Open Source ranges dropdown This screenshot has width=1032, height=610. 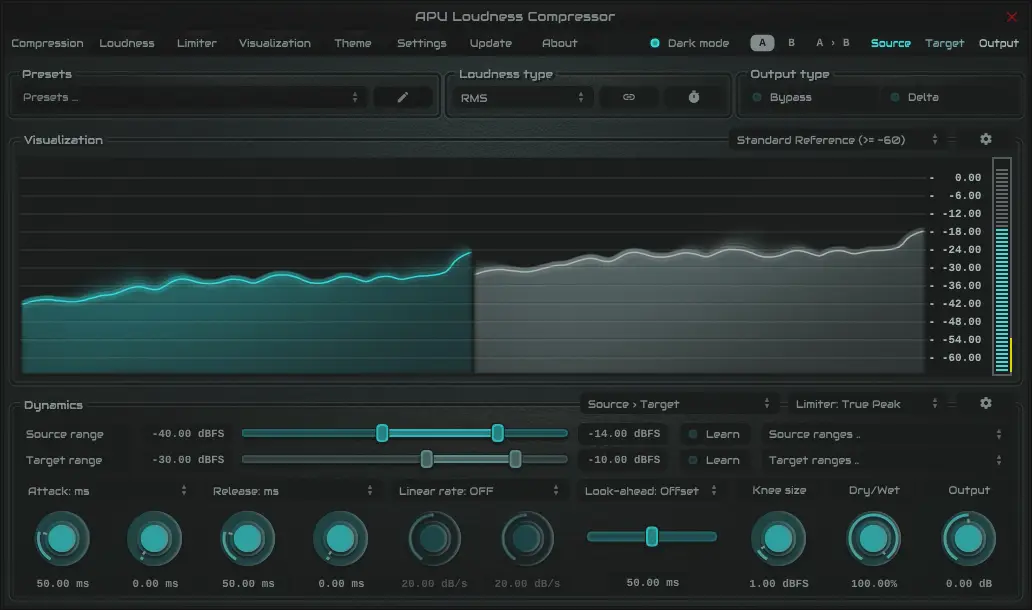point(885,434)
